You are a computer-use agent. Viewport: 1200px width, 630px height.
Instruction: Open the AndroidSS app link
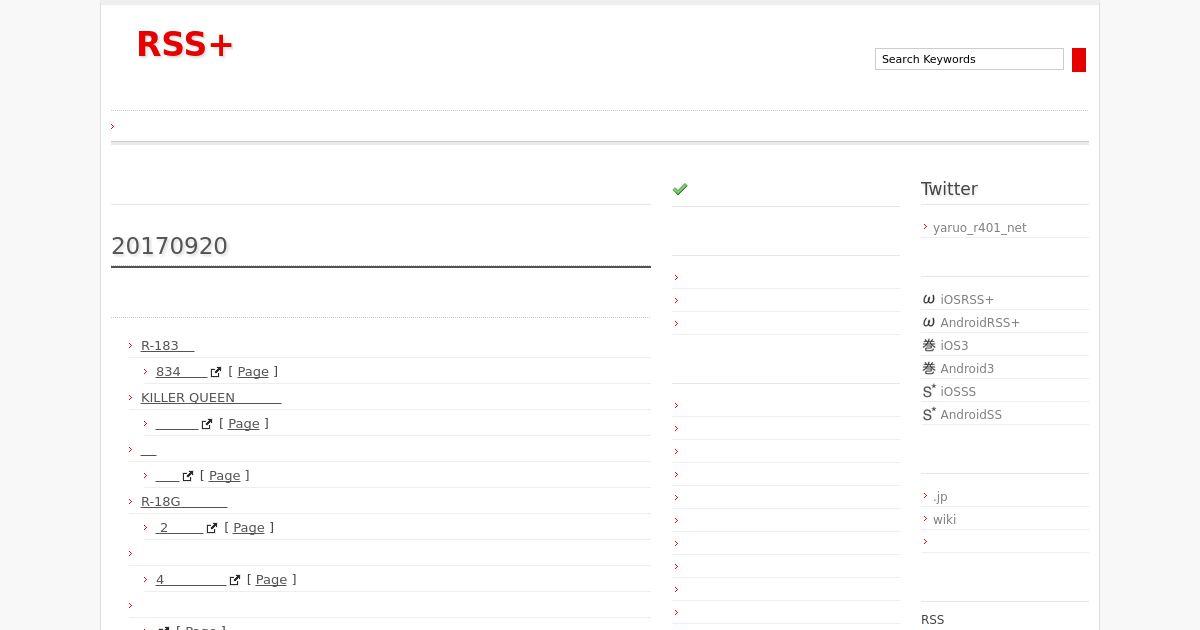tap(971, 414)
